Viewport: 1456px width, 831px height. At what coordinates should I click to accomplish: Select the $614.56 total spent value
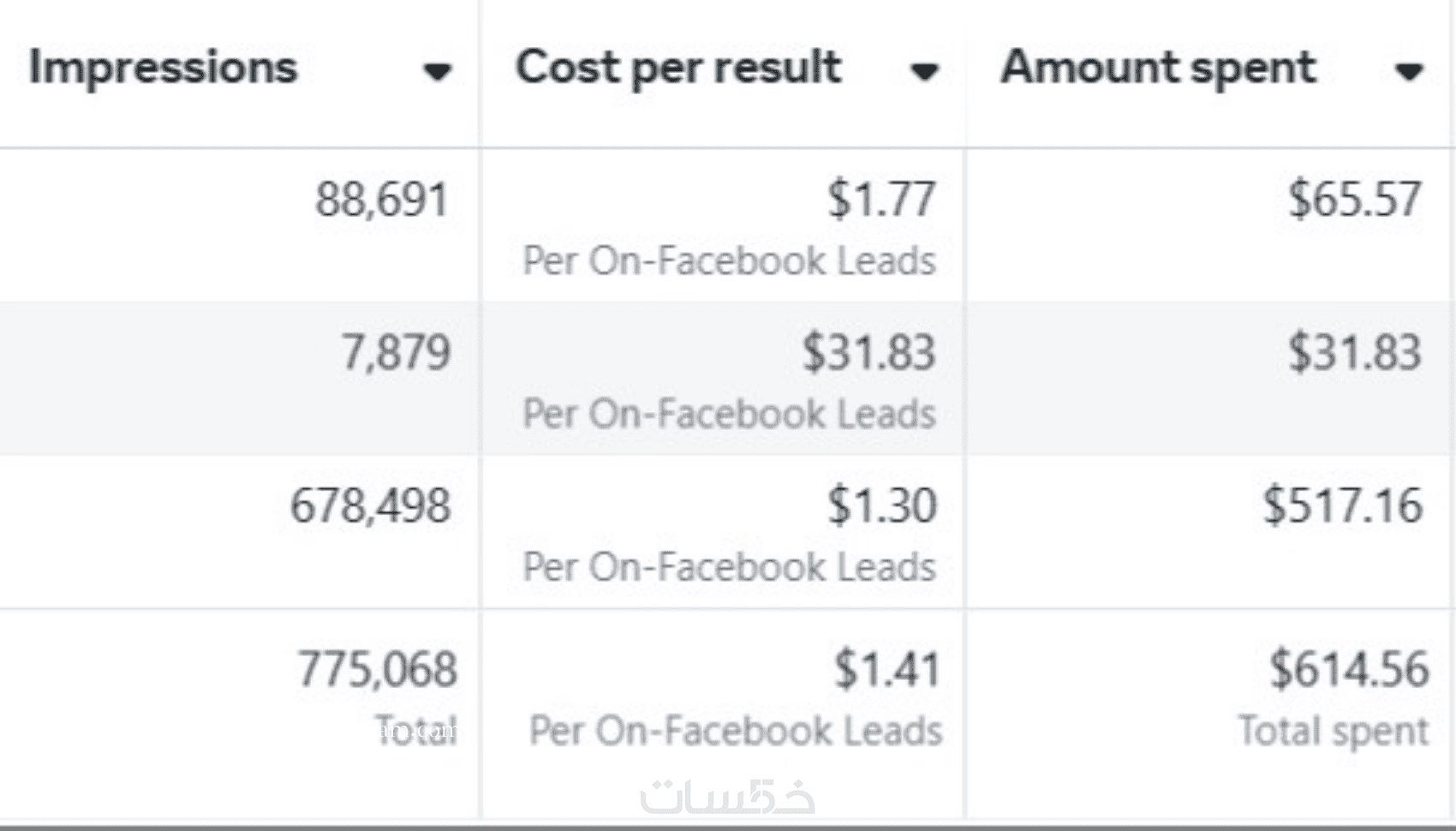coord(1349,669)
